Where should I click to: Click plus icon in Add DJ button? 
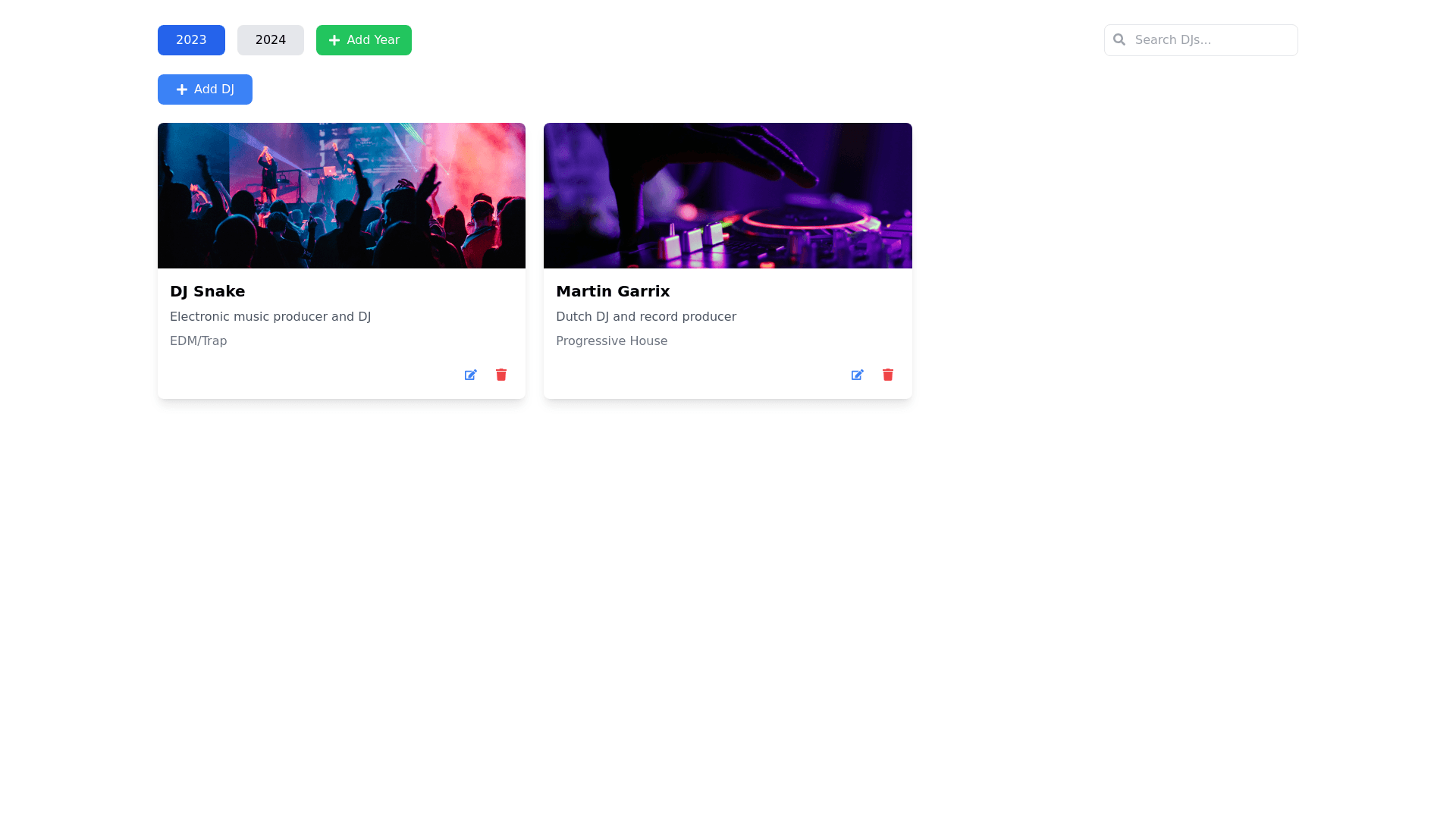click(182, 89)
